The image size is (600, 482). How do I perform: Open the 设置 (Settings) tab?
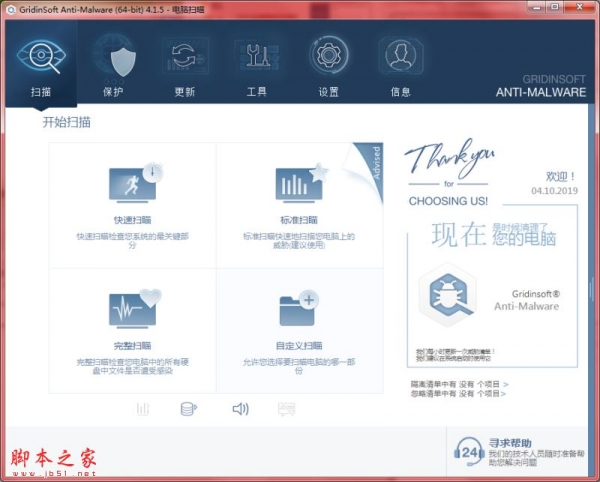point(328,64)
